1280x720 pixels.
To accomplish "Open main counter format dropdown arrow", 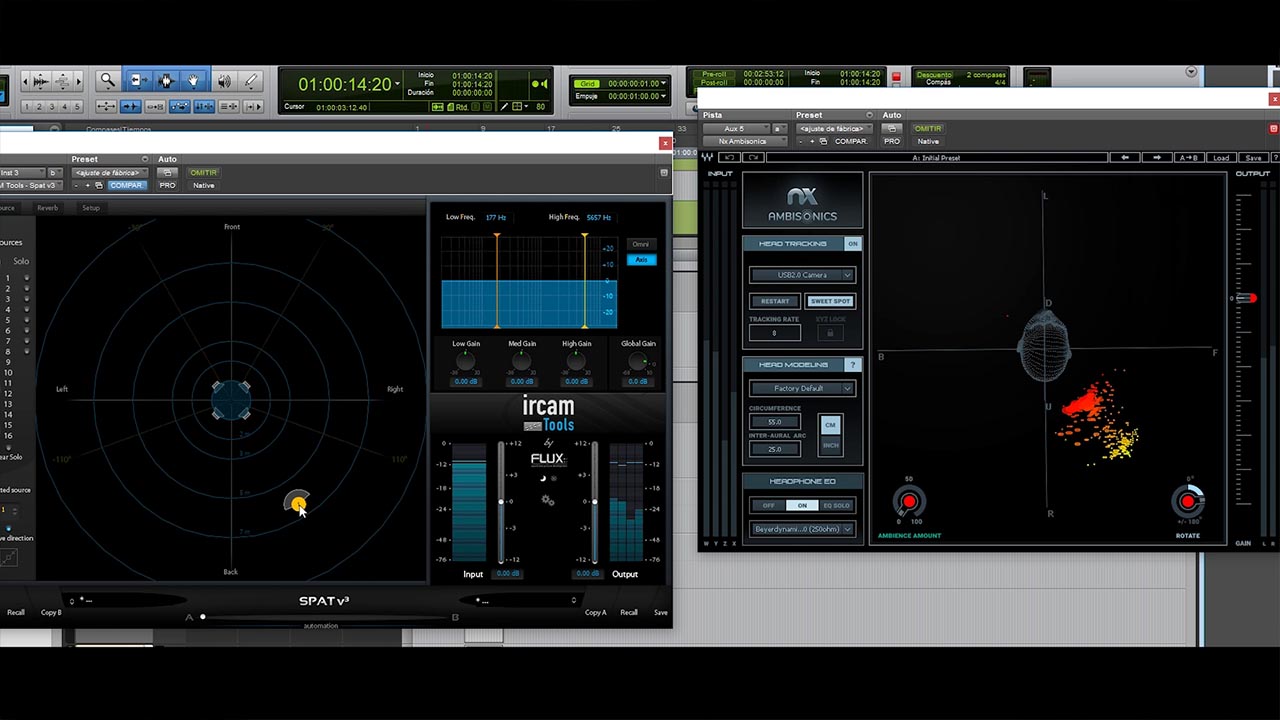I will (x=397, y=84).
